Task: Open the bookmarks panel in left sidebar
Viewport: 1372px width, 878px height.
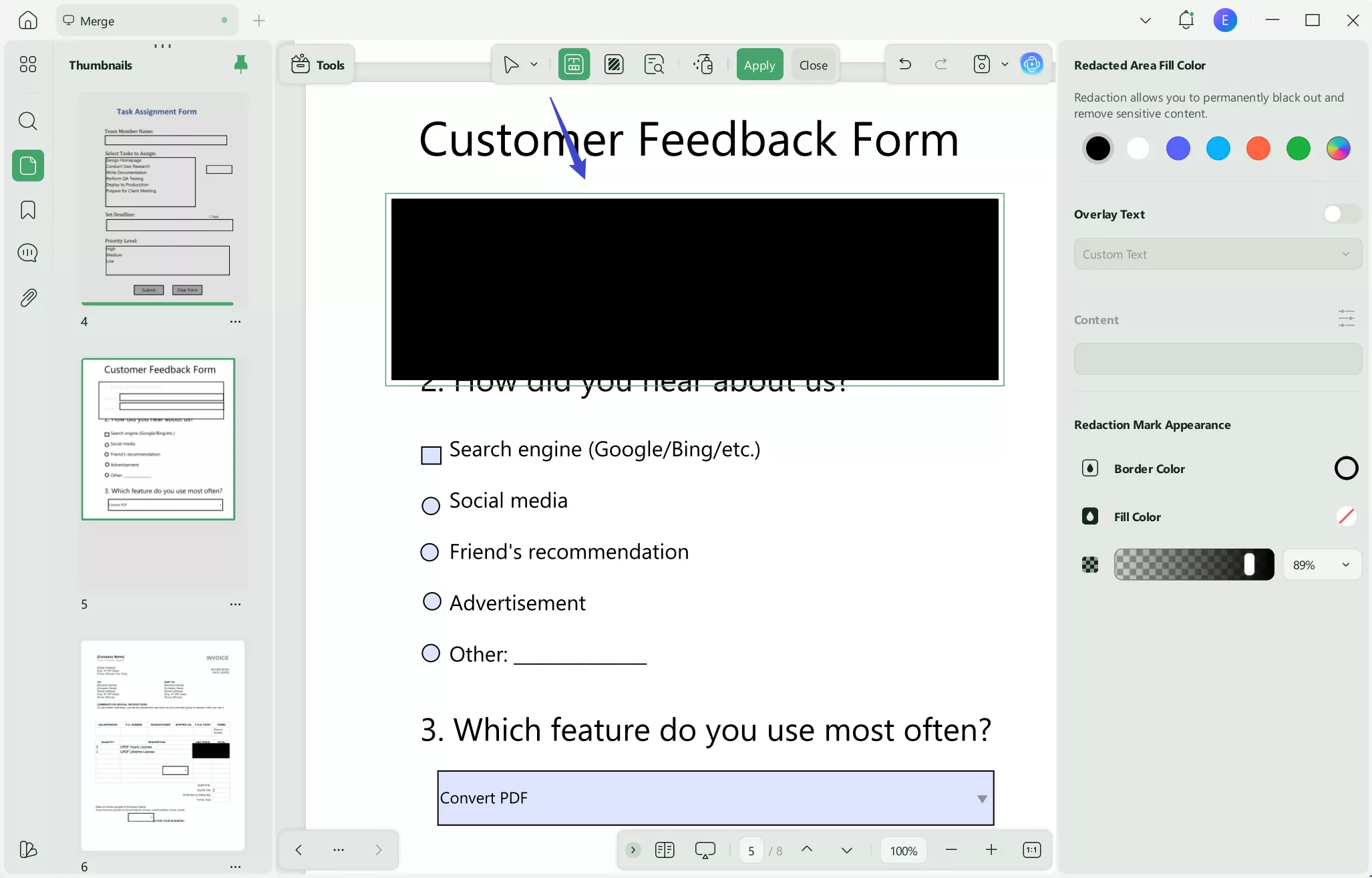Action: pos(28,210)
